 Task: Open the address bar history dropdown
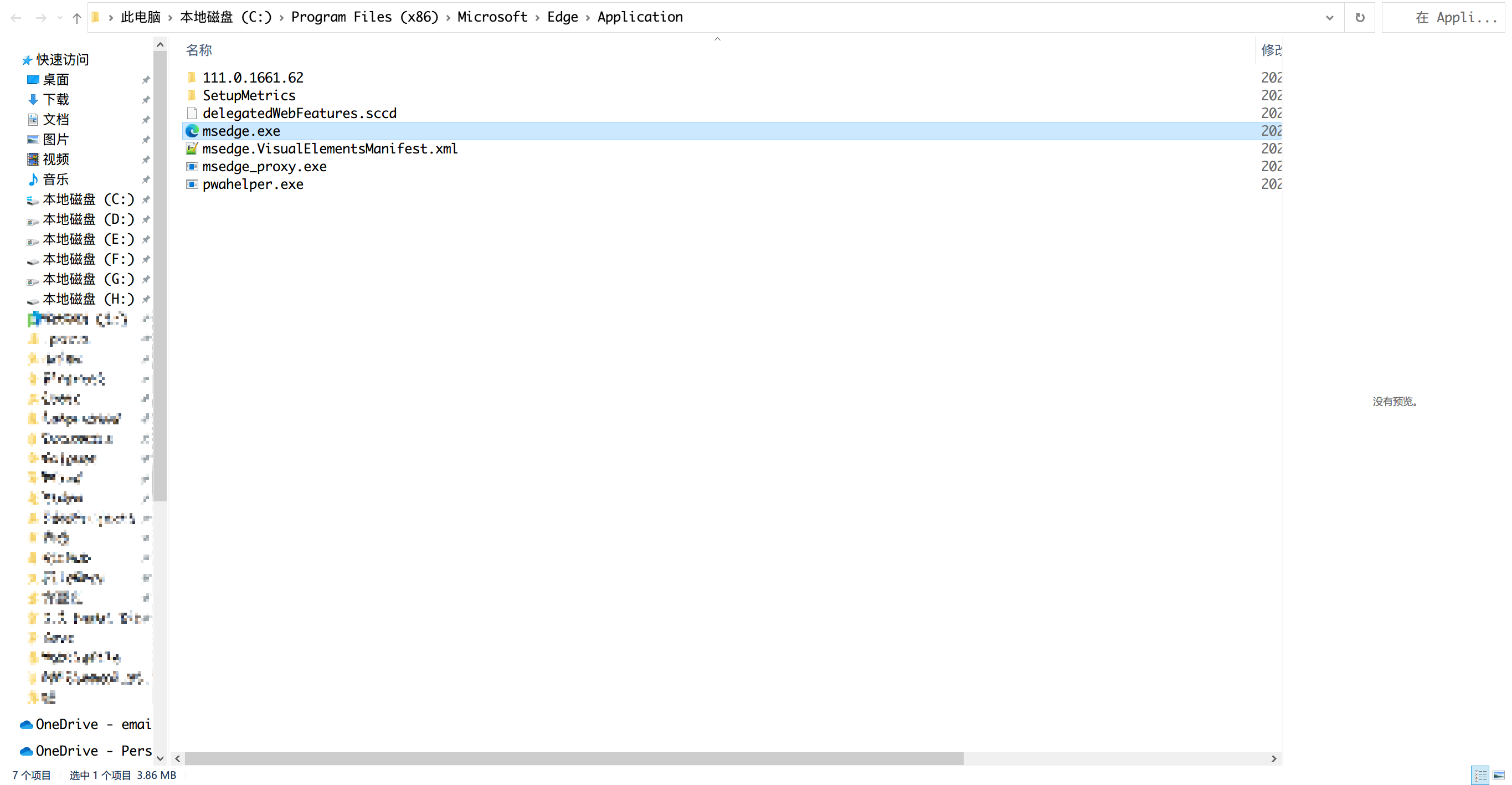pos(1329,18)
